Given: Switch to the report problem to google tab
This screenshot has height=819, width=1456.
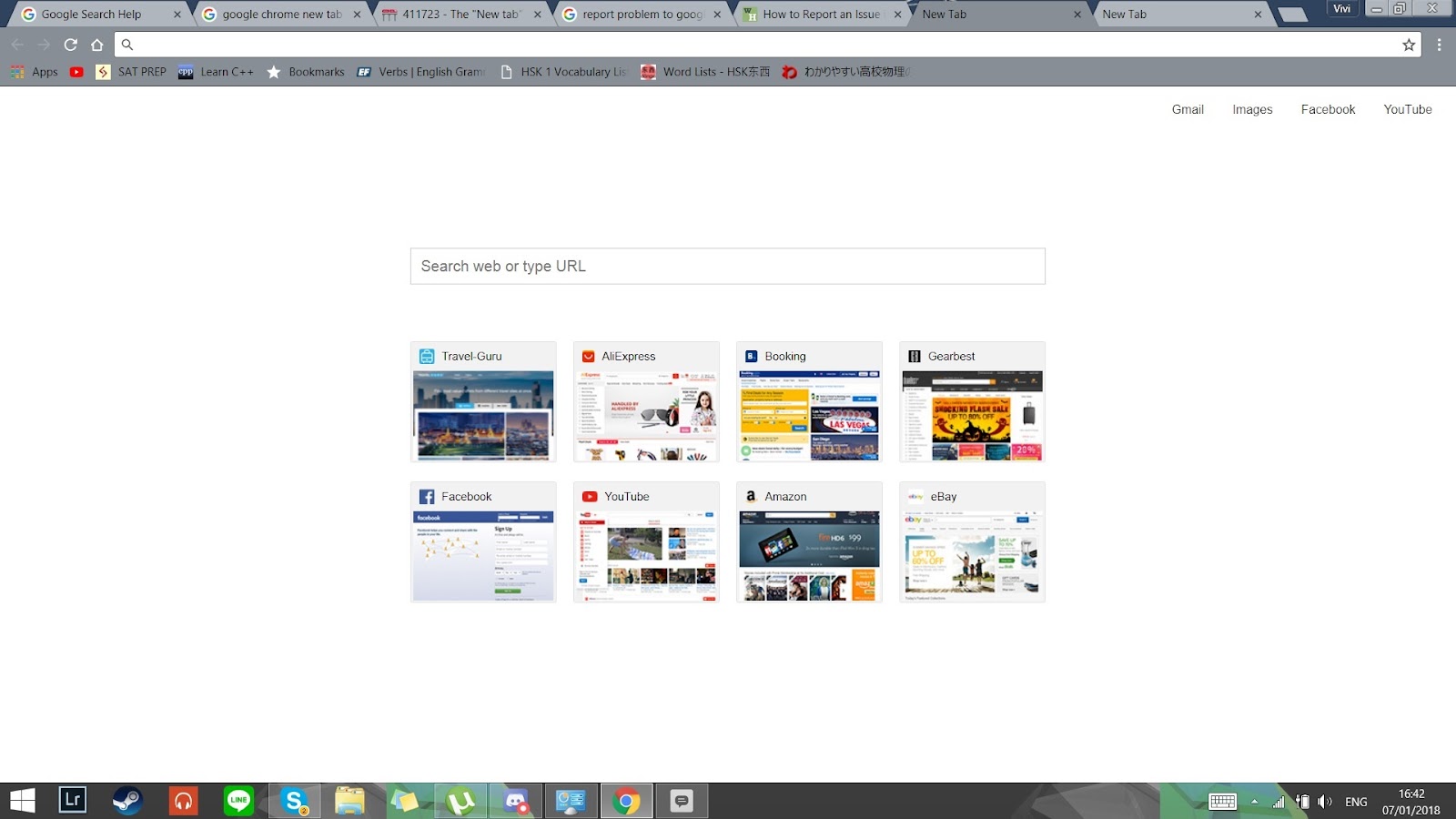Looking at the screenshot, I should pyautogui.click(x=641, y=15).
